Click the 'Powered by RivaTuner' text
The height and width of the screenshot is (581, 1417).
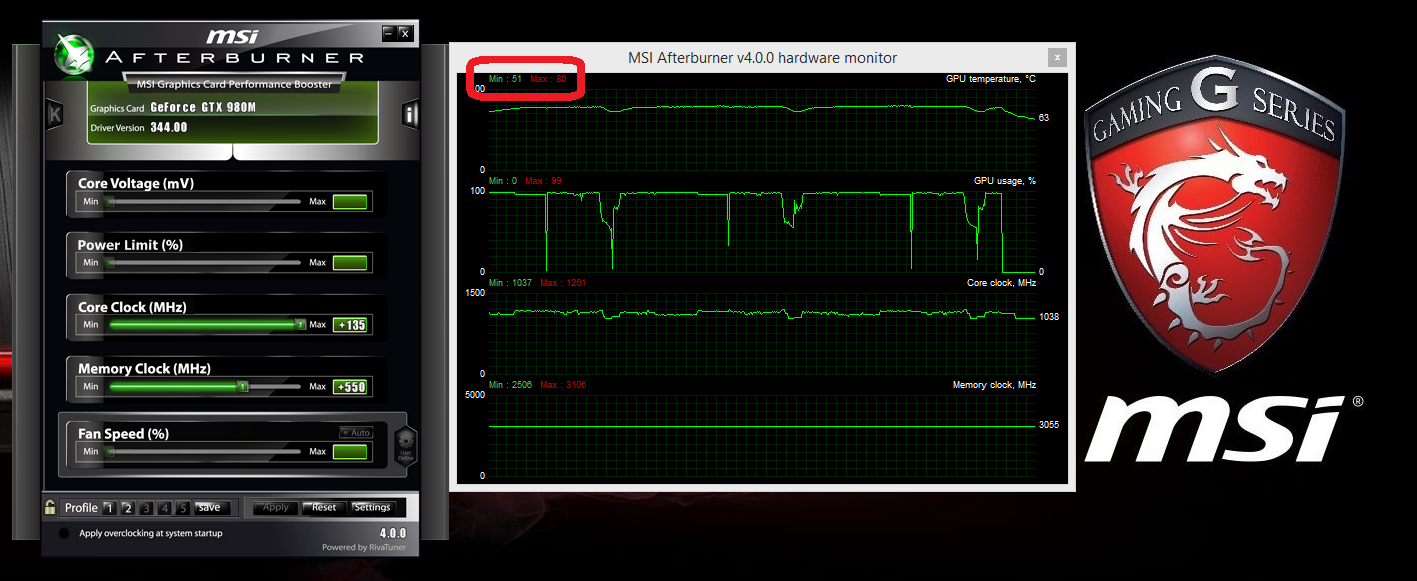point(364,547)
